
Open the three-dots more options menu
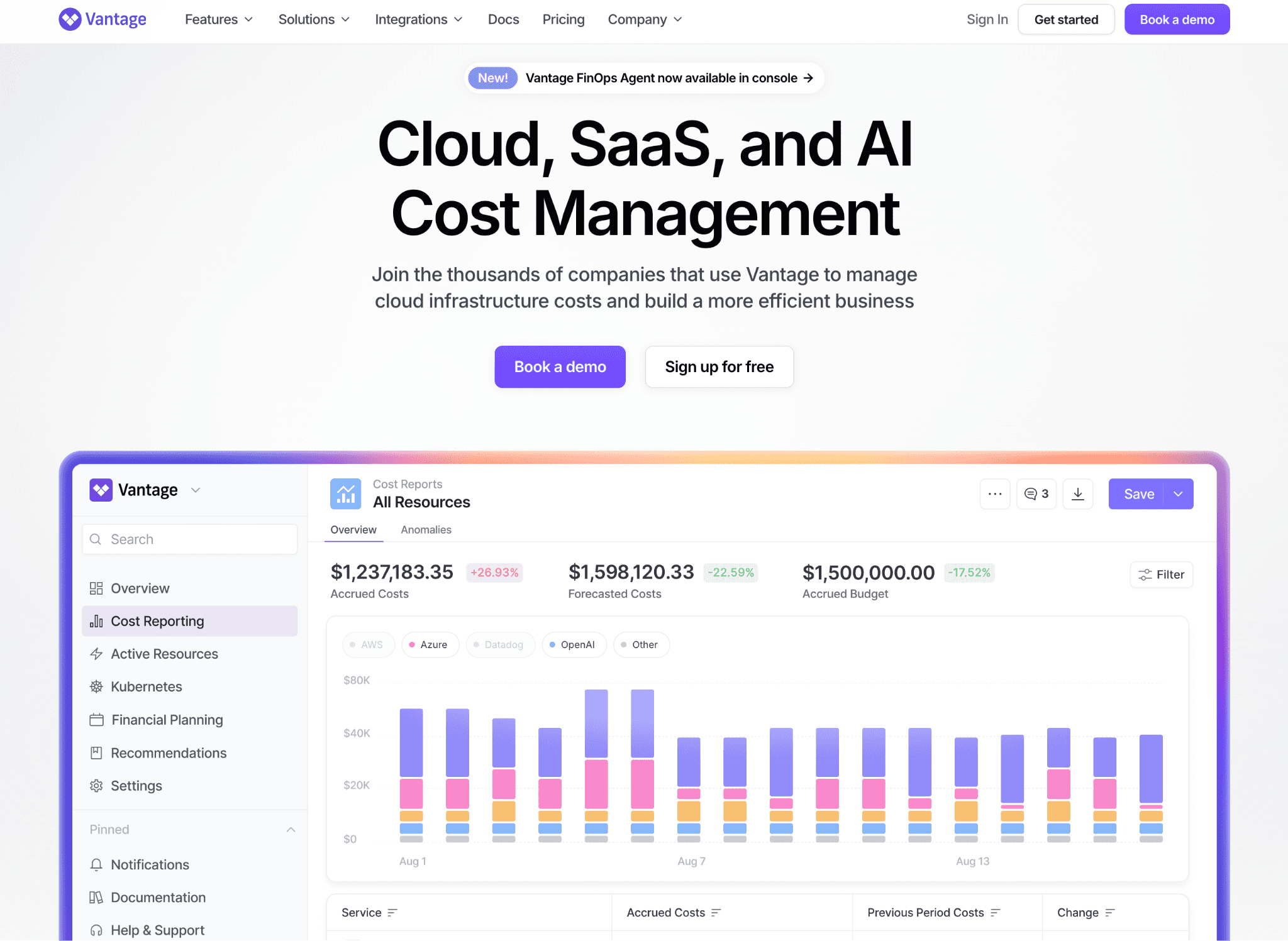point(995,494)
